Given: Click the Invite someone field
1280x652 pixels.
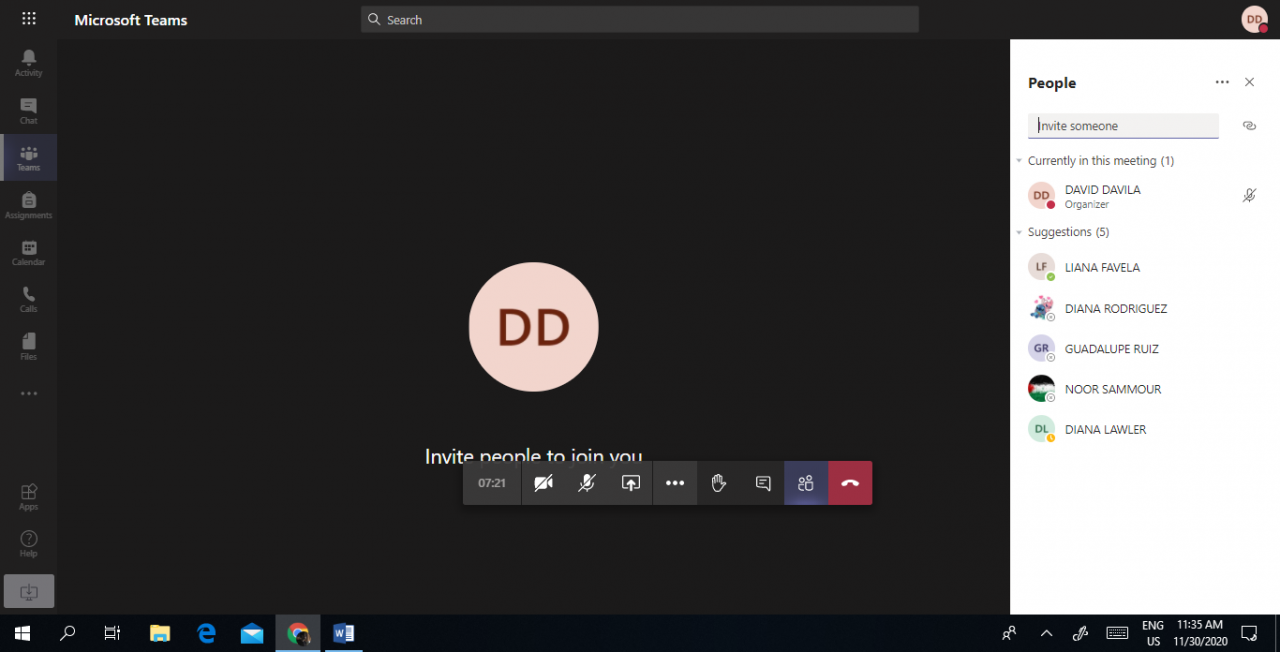Looking at the screenshot, I should pyautogui.click(x=1123, y=126).
